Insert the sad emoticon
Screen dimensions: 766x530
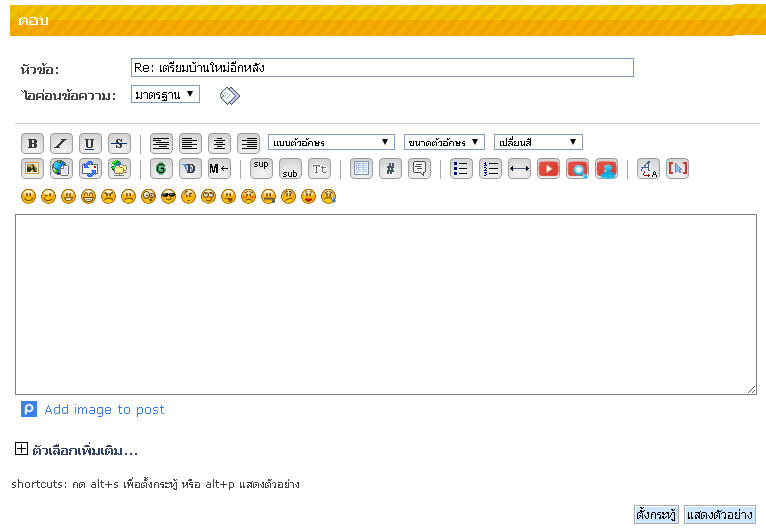[128, 196]
